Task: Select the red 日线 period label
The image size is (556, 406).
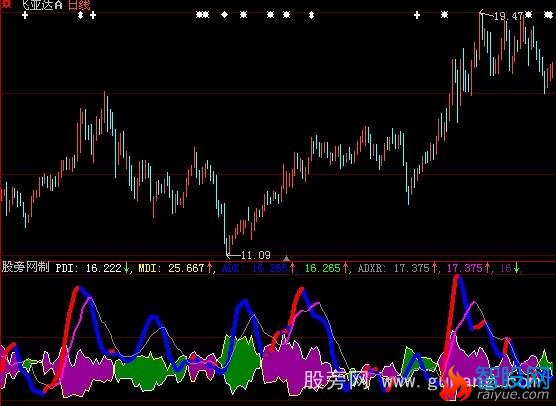Action: pos(79,5)
